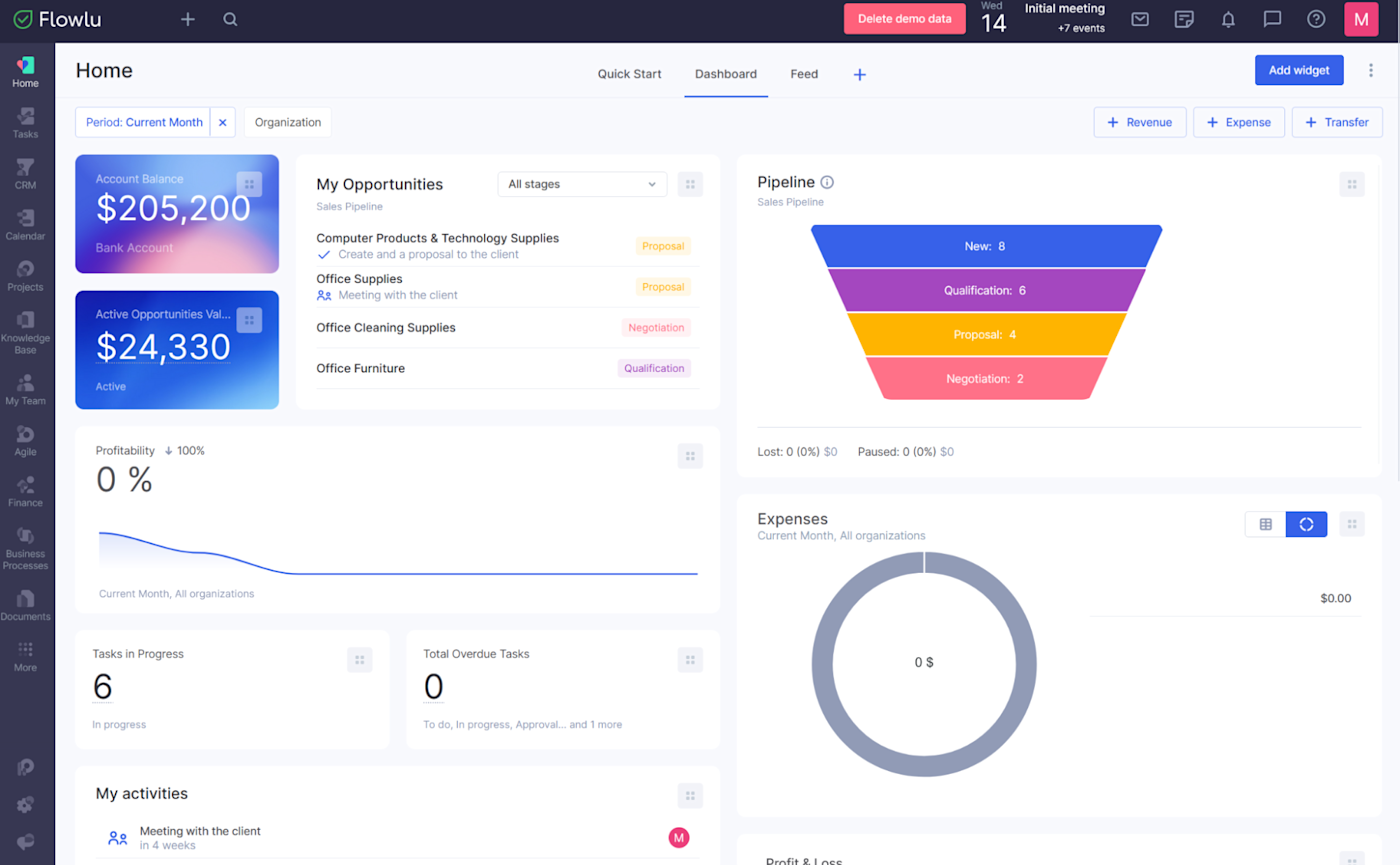This screenshot has width=1400, height=865.
Task: Go to Projects in the sidebar
Action: [x=26, y=276]
